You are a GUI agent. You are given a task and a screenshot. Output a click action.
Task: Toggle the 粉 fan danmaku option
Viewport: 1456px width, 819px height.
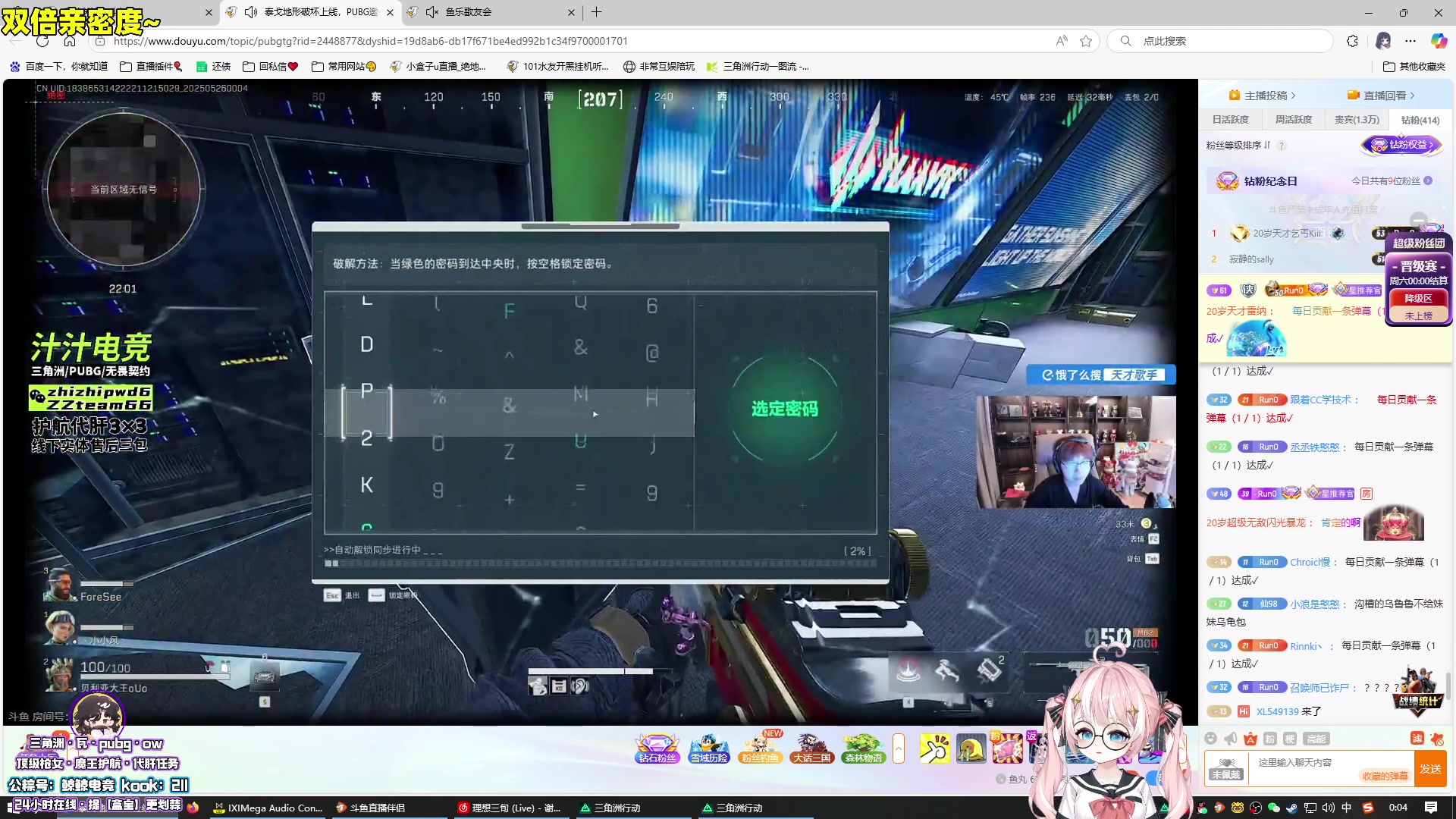[x=1270, y=739]
